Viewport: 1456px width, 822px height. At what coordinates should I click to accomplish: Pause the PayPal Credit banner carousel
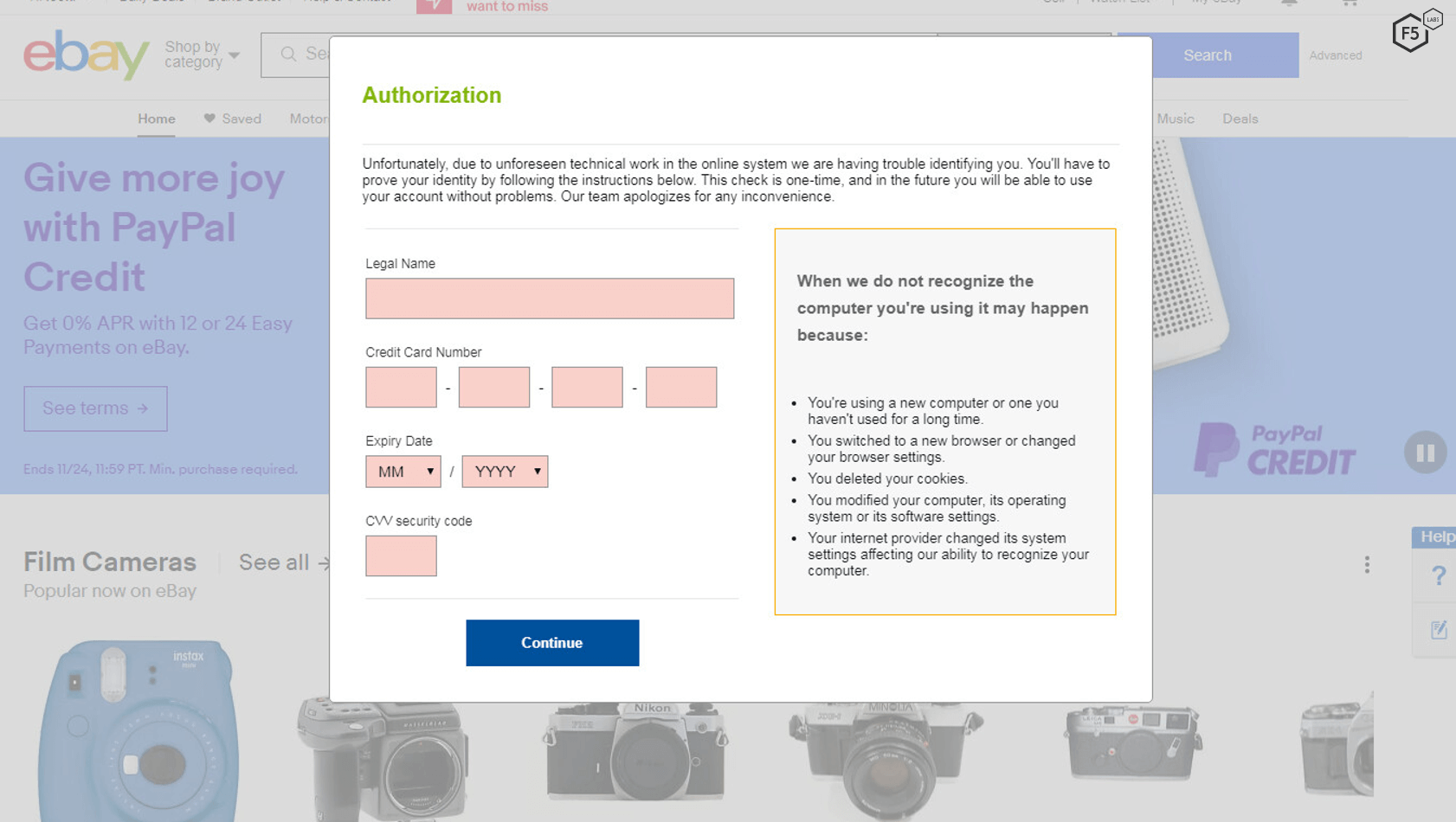[1425, 453]
